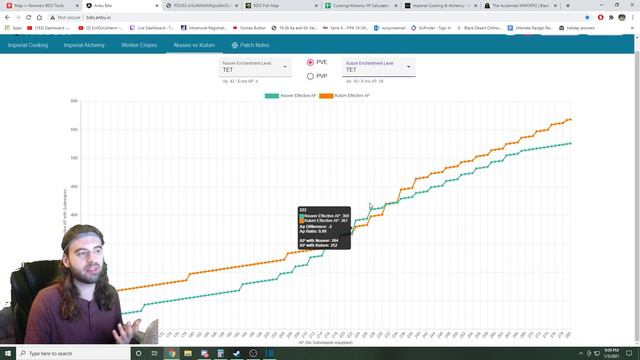Open the Patch Notes page
This screenshot has width=640, height=360.
click(x=250, y=45)
